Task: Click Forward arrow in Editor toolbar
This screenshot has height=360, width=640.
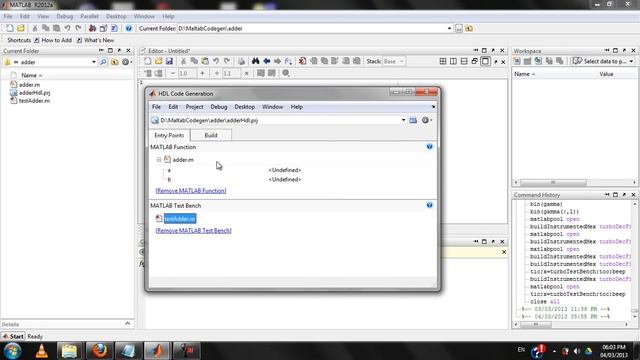Action: pyautogui.click(x=278, y=61)
